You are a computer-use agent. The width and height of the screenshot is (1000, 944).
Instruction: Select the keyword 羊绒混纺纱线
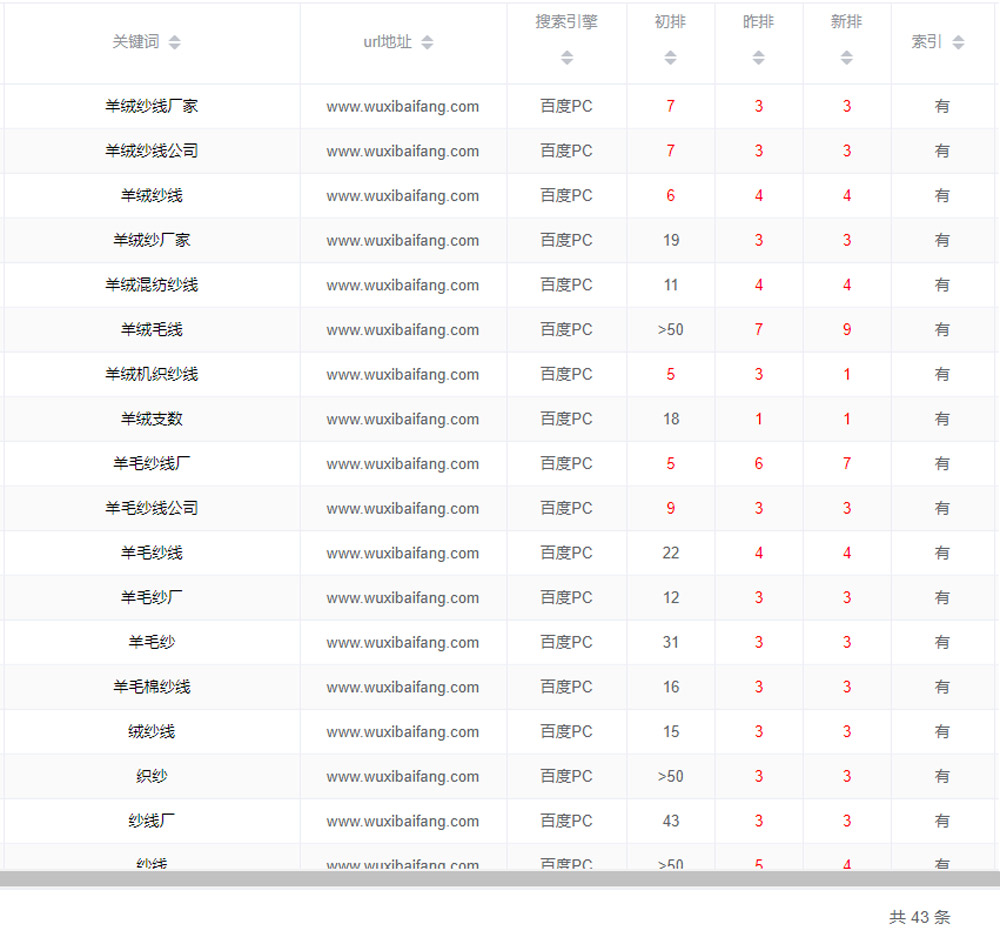(x=152, y=285)
